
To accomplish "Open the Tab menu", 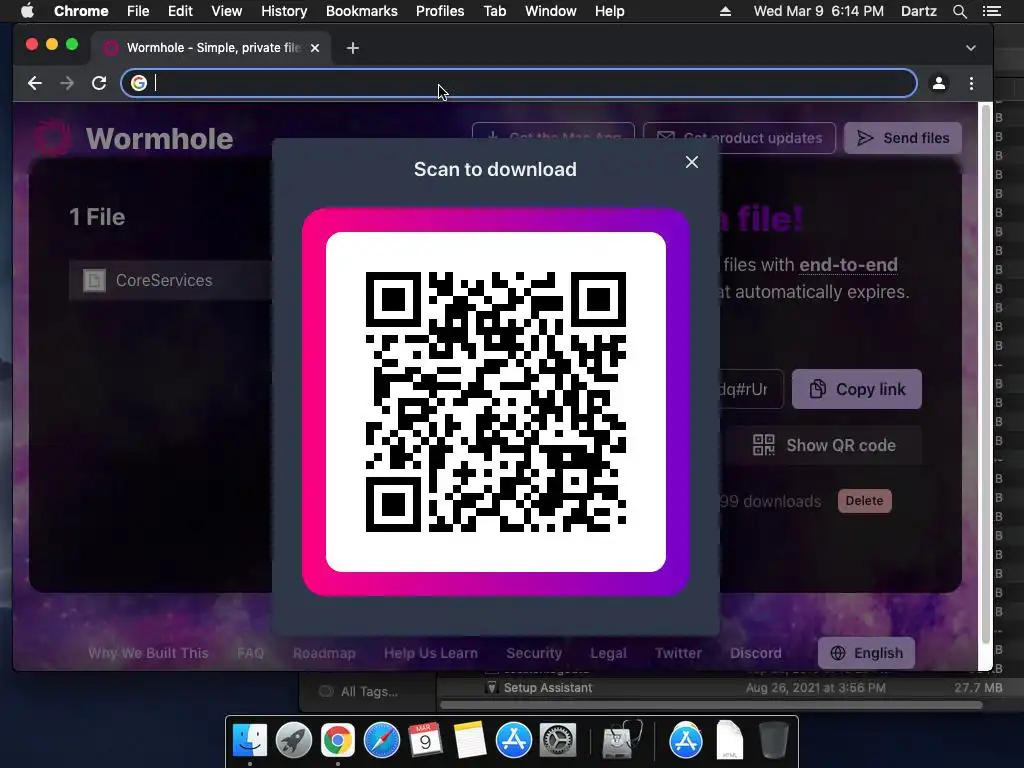I will (x=494, y=11).
